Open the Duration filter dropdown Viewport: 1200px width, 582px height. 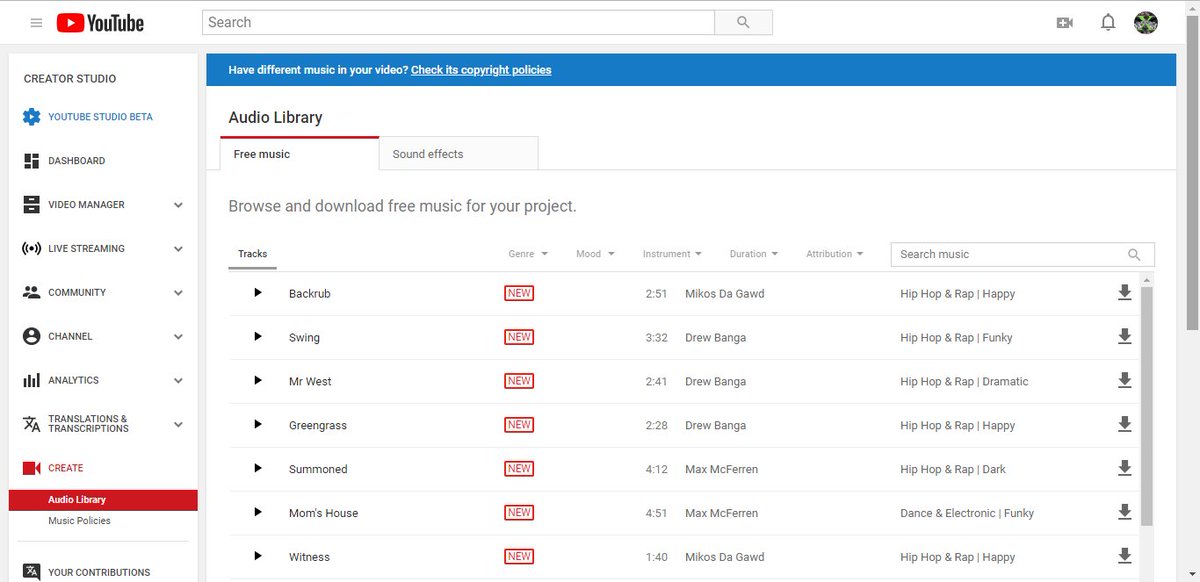(753, 254)
